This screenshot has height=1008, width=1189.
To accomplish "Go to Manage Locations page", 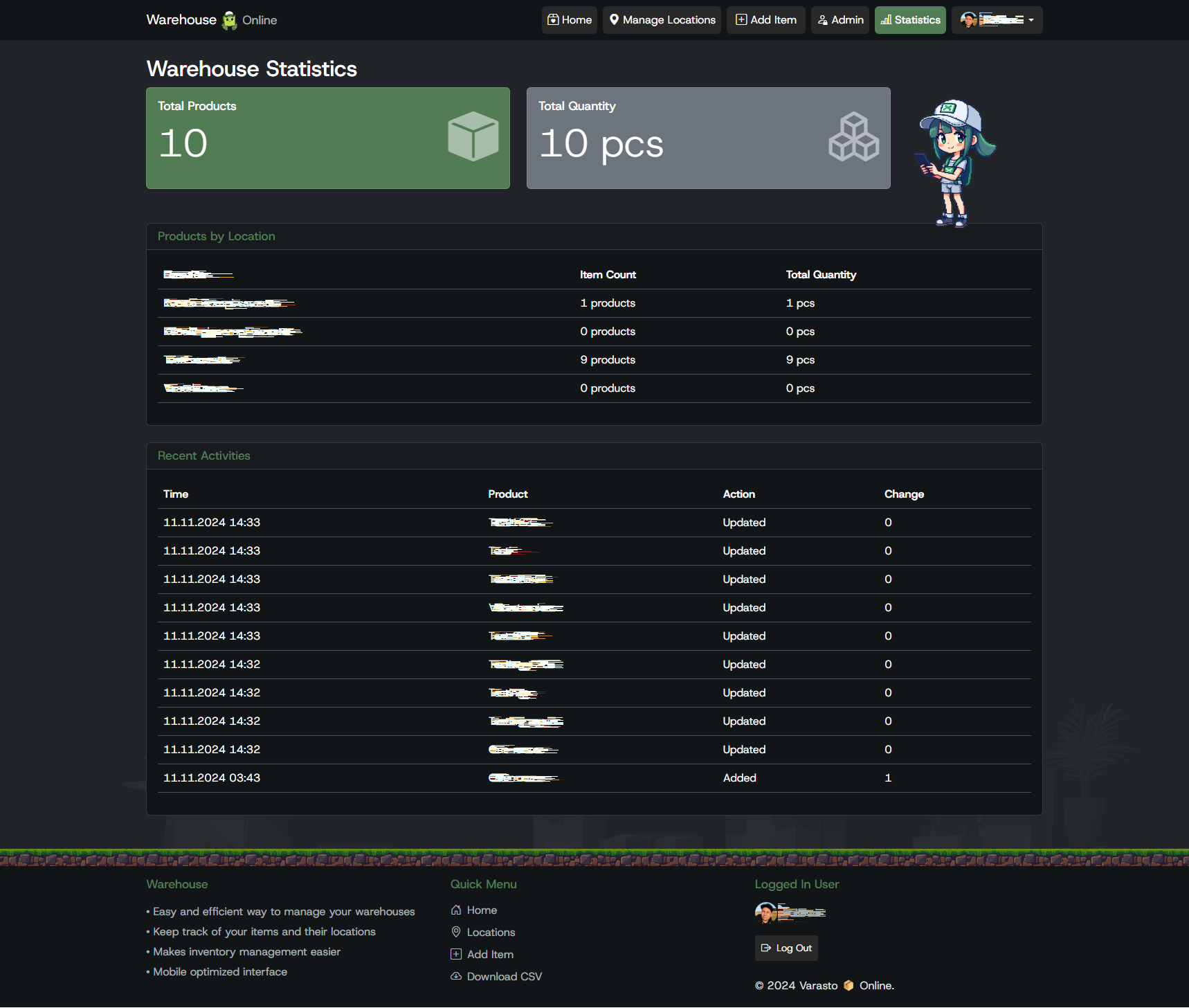I will pyautogui.click(x=662, y=20).
